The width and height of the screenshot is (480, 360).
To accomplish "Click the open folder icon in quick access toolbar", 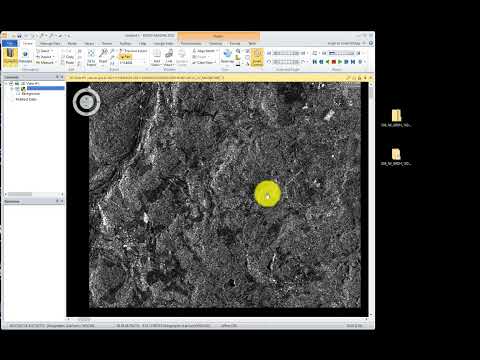I will pos(14,35).
